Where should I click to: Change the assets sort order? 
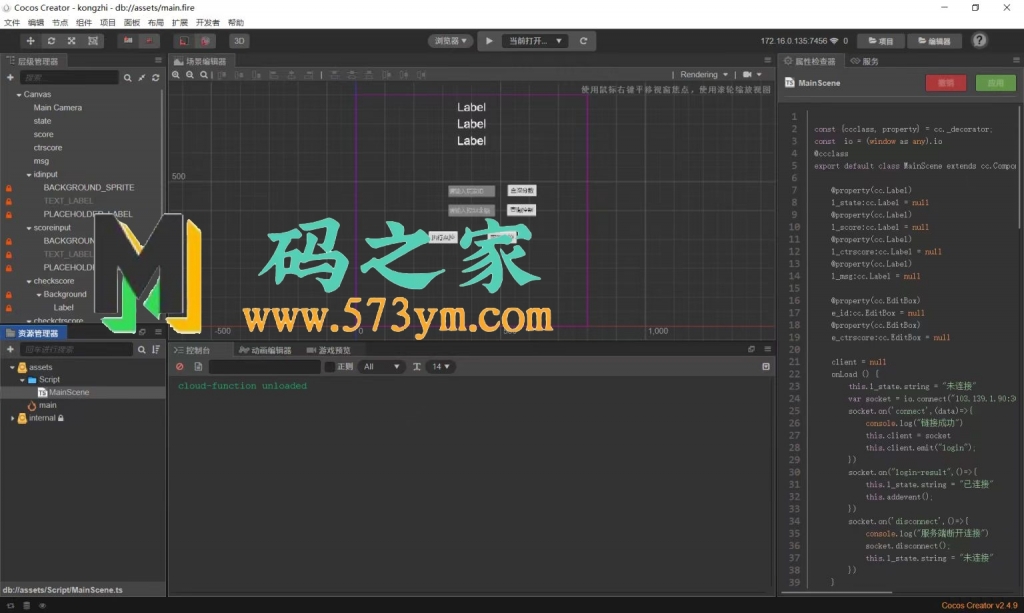click(x=156, y=350)
